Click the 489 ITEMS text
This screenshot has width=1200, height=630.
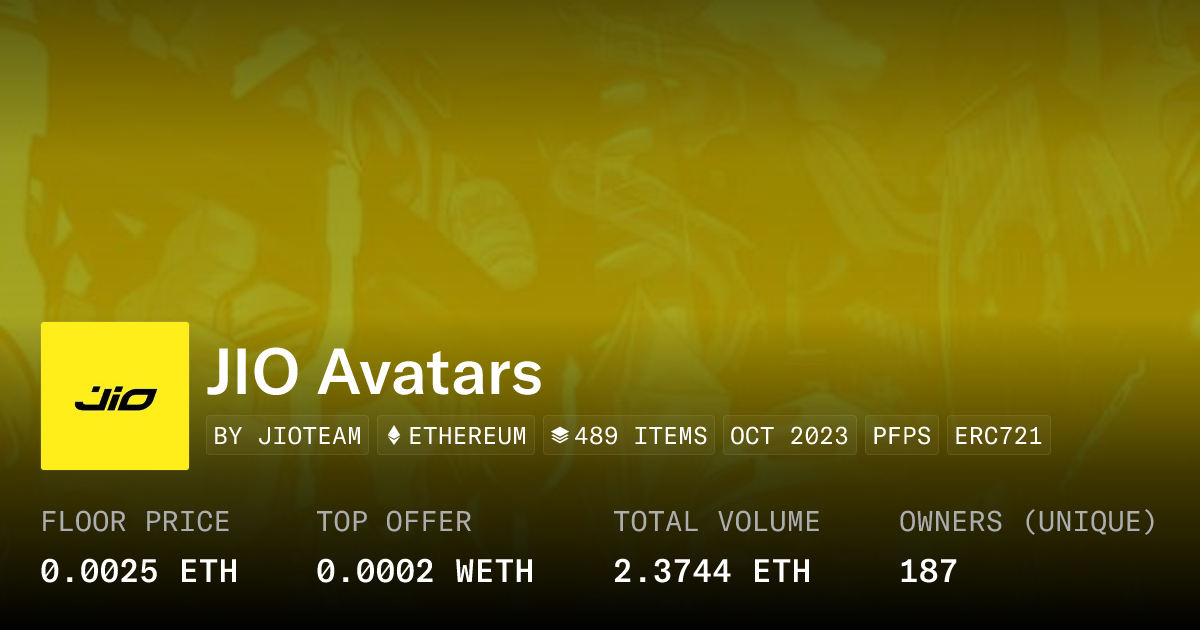pyautogui.click(x=641, y=436)
